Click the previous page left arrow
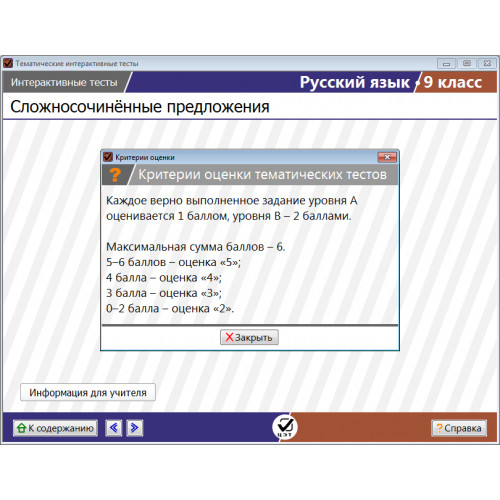This screenshot has width=500, height=500. (114, 428)
